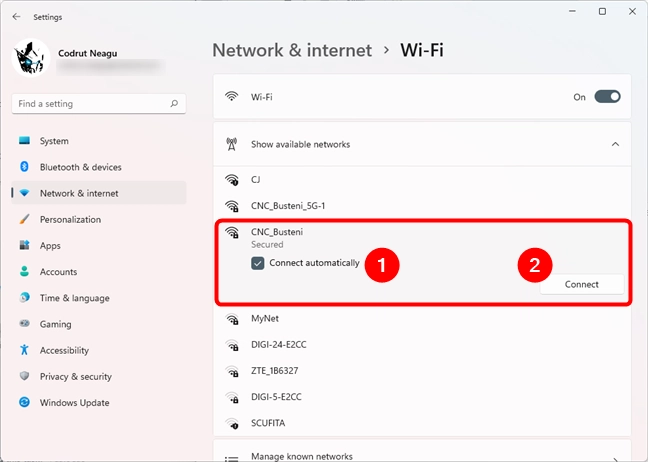
Task: Select the DIGI-5-E2CC network
Action: coord(422,397)
